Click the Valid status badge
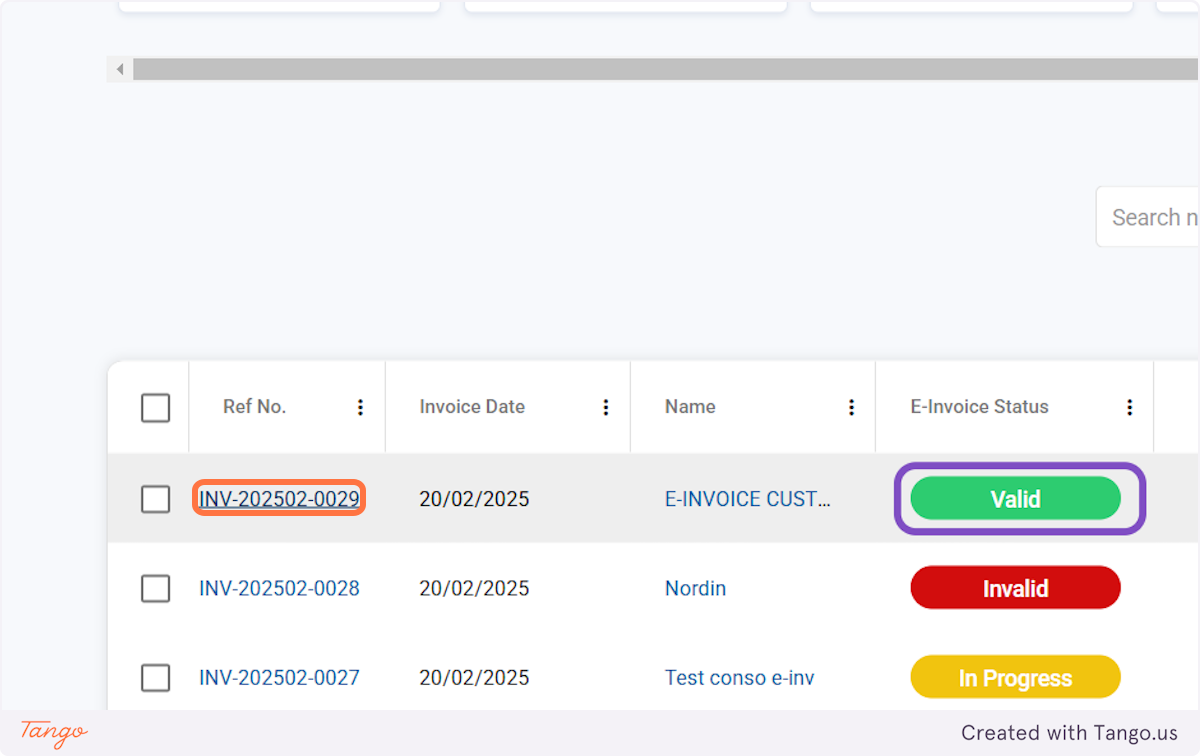This screenshot has width=1200, height=756. tap(1016, 498)
